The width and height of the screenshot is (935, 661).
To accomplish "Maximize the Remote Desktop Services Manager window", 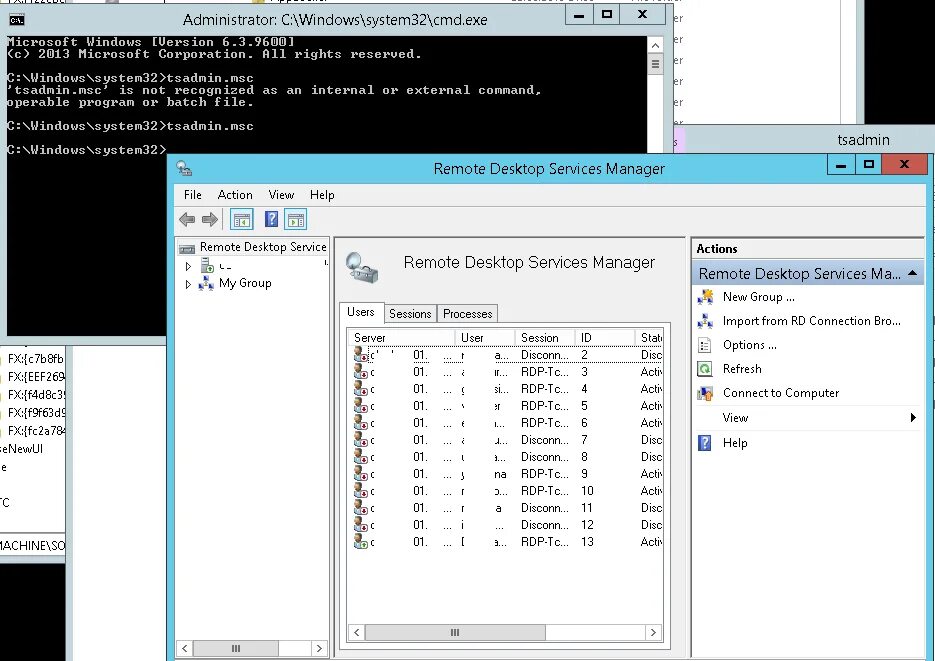I will coord(869,165).
